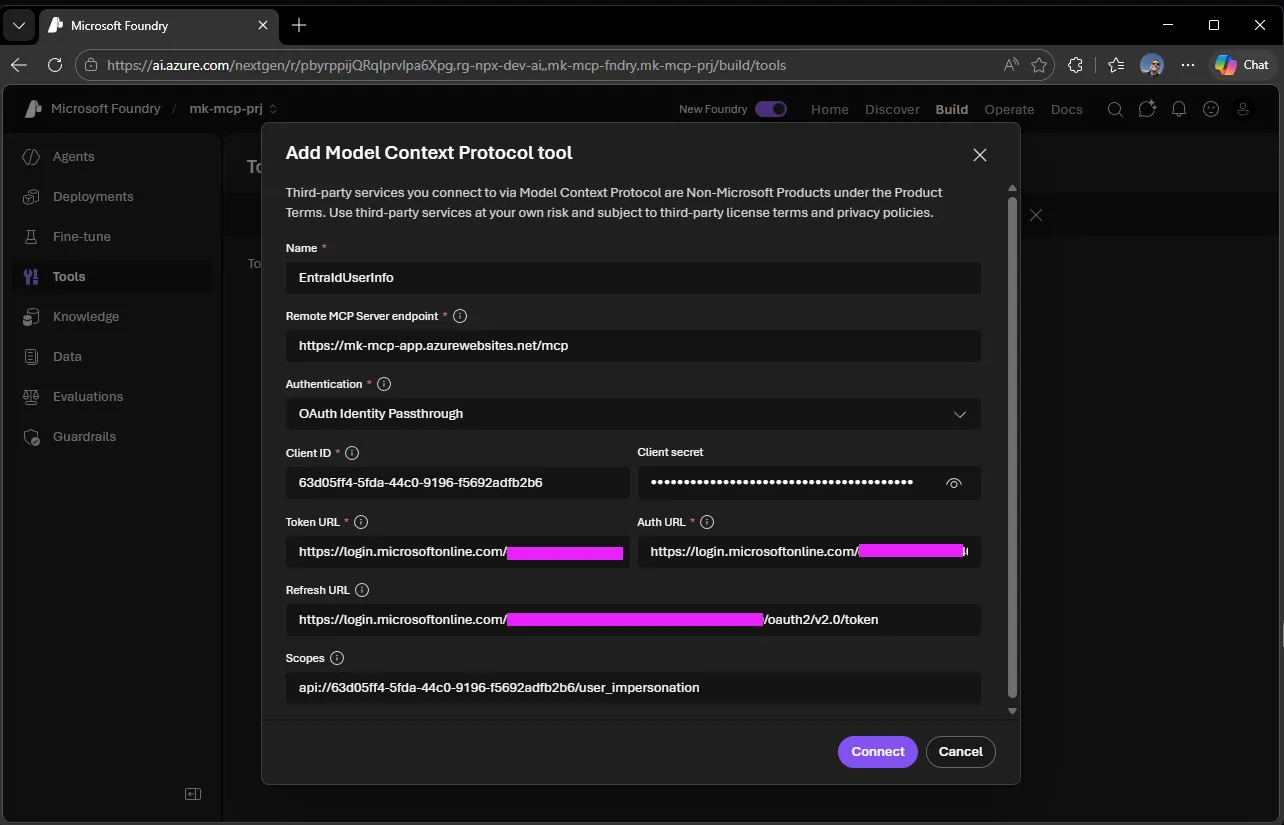
Task: Add this page to favorites
Action: [1039, 65]
